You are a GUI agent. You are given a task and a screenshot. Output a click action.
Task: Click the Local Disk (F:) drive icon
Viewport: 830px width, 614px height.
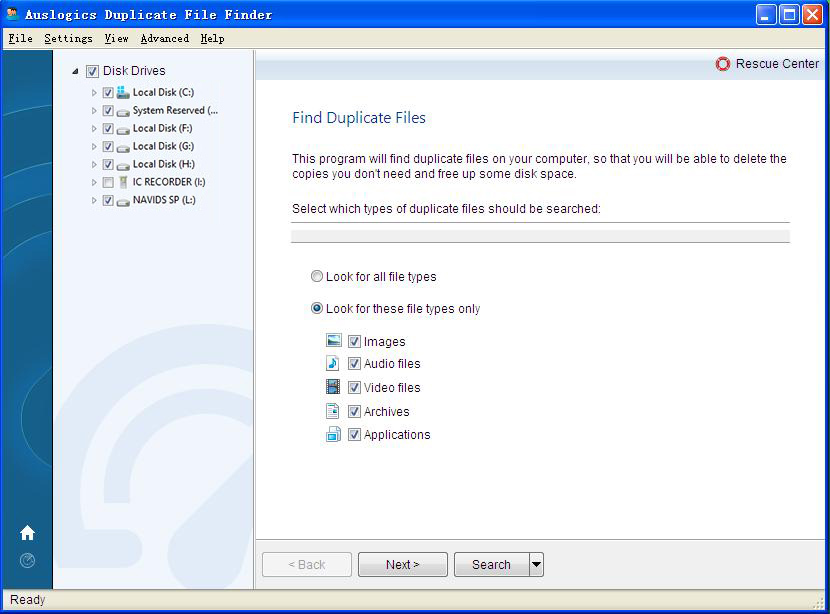(123, 130)
